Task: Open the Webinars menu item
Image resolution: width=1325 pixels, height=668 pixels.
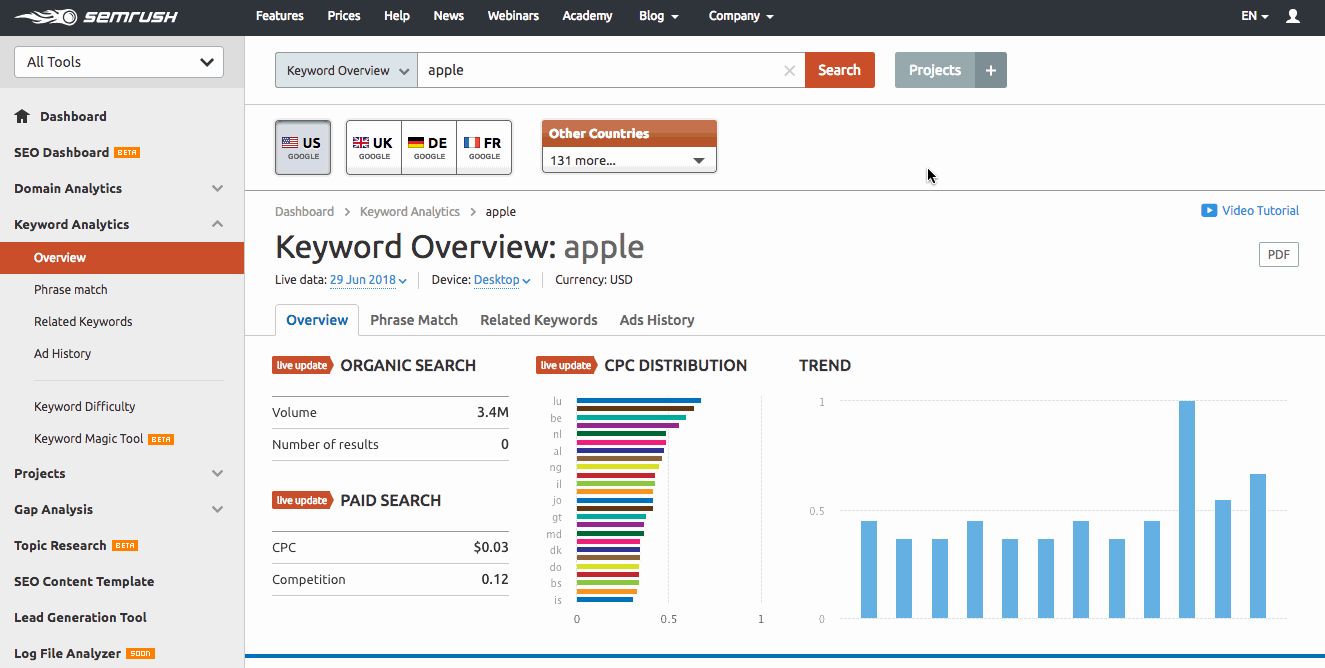Action: [513, 16]
